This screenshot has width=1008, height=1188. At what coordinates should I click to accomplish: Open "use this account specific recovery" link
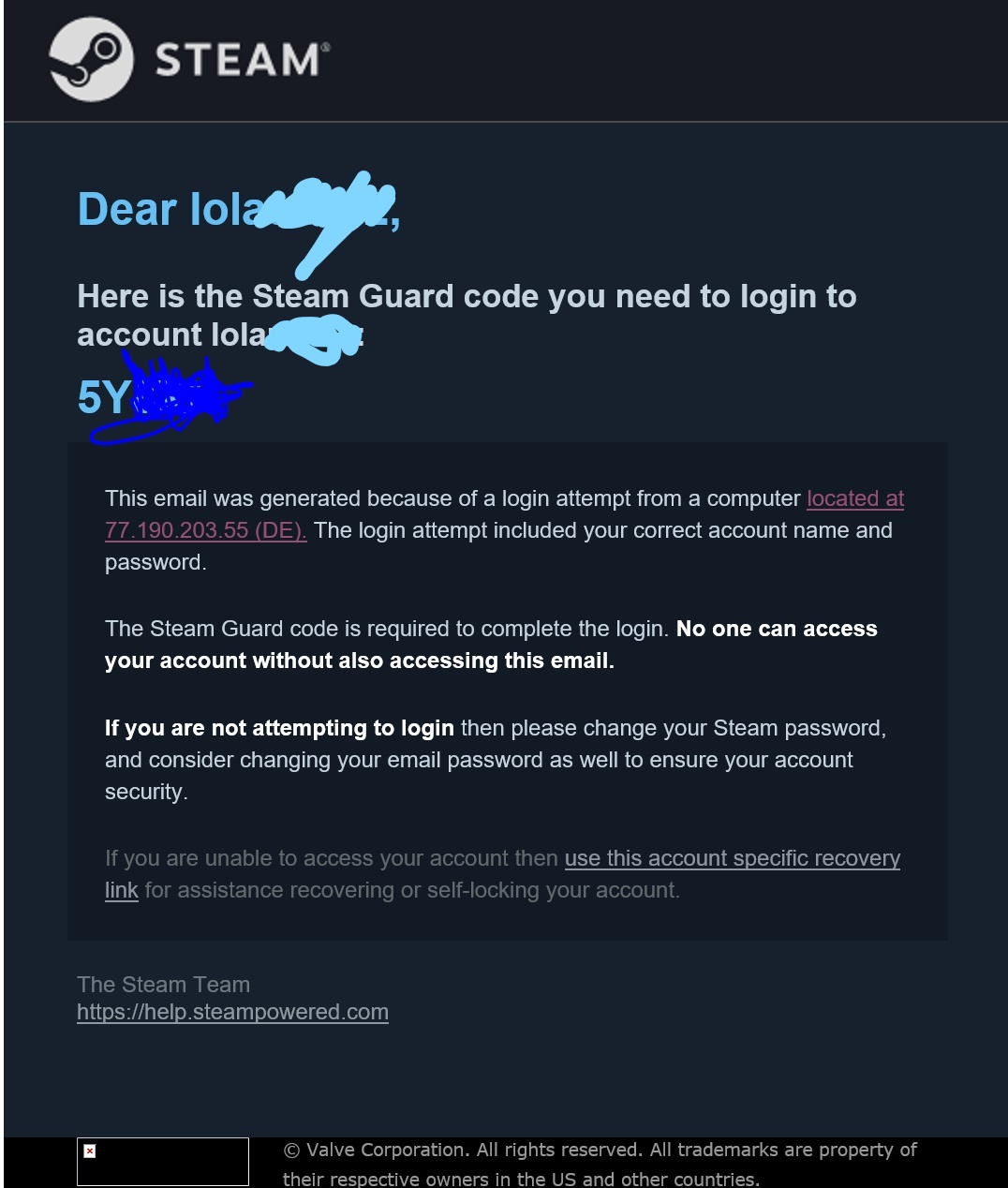coord(732,858)
